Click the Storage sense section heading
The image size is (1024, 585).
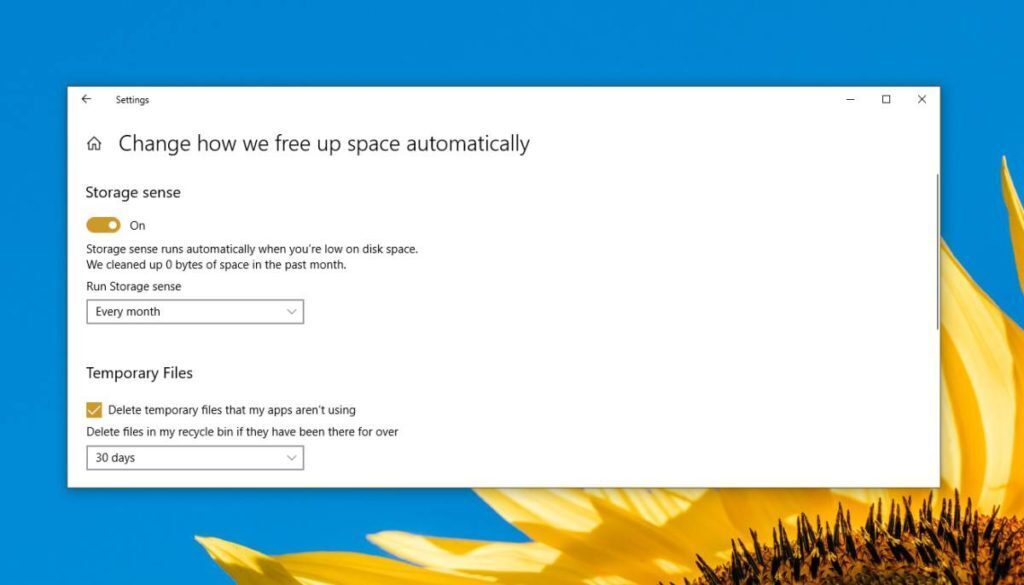tap(133, 192)
